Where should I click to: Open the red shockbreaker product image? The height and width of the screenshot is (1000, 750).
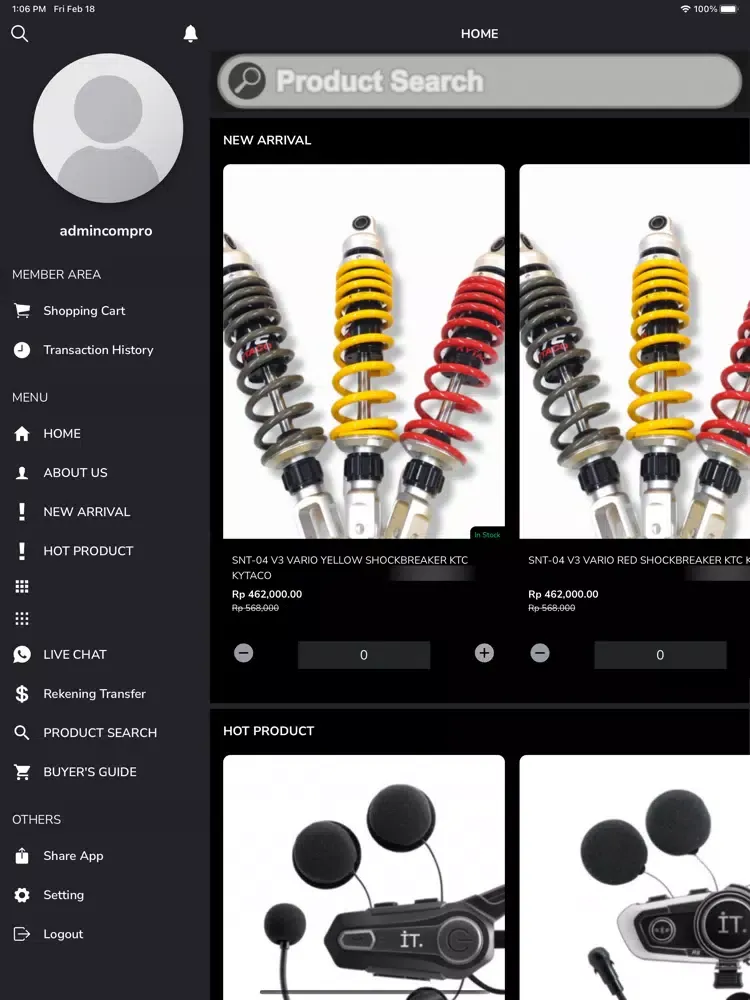click(x=635, y=351)
